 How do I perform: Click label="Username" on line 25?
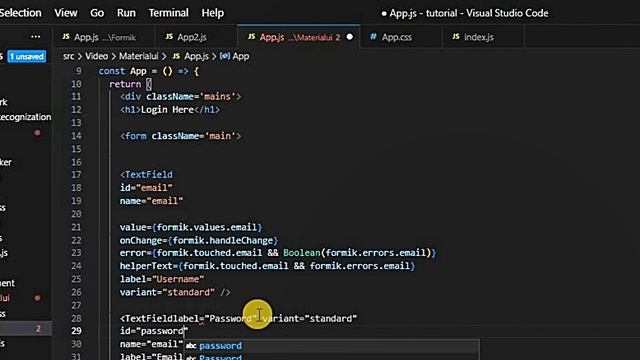point(162,279)
